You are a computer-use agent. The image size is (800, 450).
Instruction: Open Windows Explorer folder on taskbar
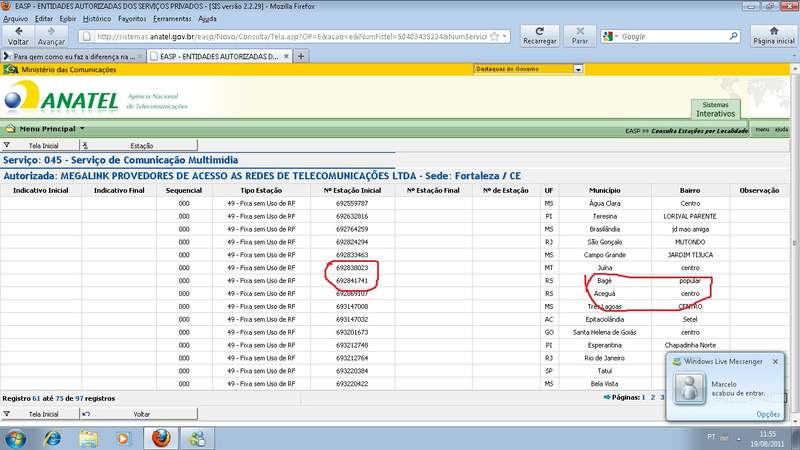88,439
